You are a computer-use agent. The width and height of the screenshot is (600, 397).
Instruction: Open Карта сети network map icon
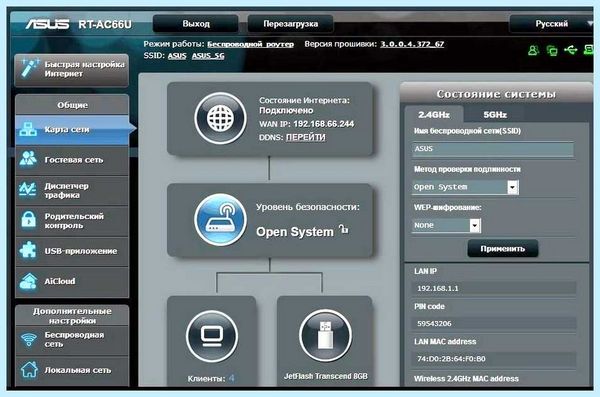point(28,129)
